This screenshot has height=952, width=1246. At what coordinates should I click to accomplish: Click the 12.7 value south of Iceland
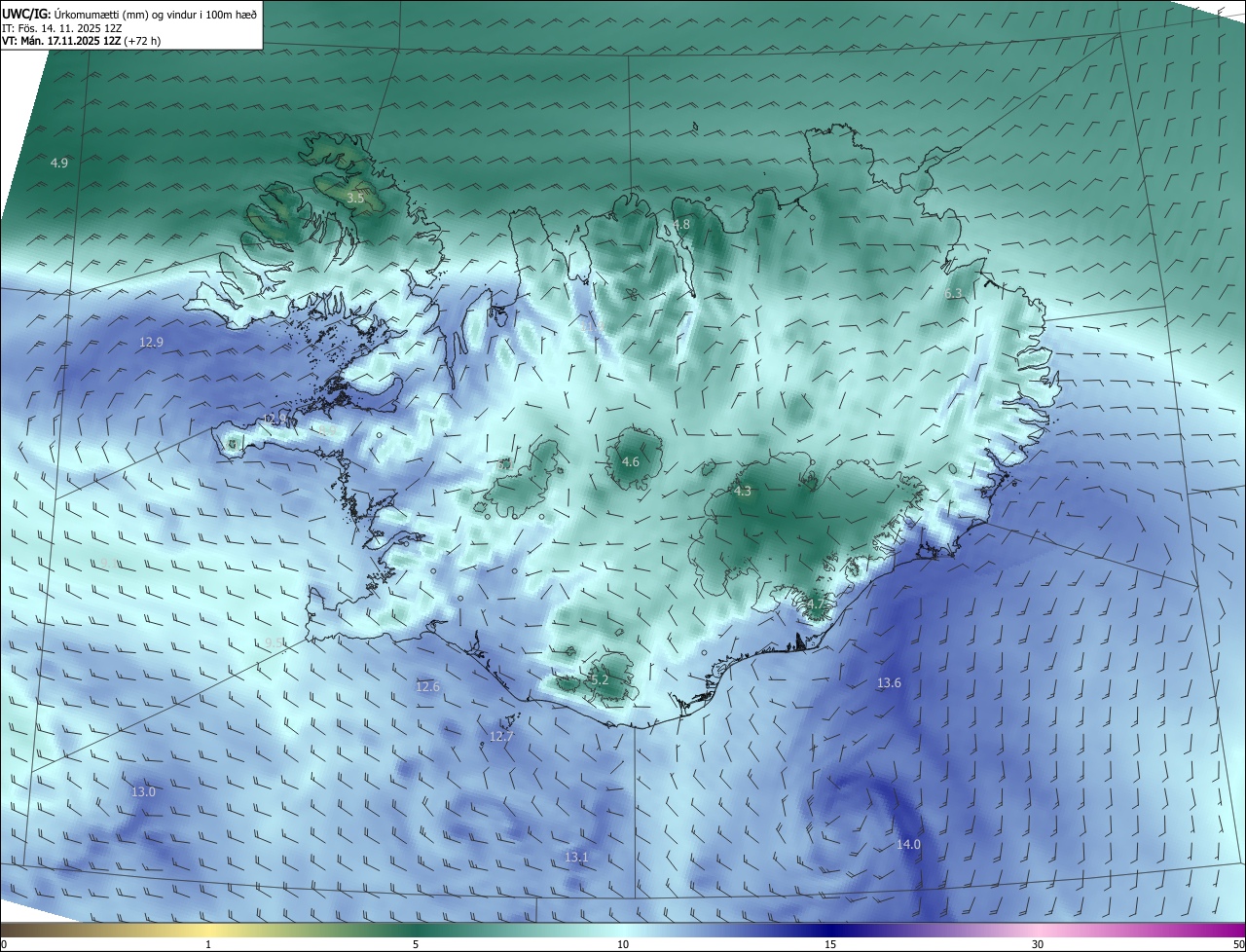[x=501, y=736]
